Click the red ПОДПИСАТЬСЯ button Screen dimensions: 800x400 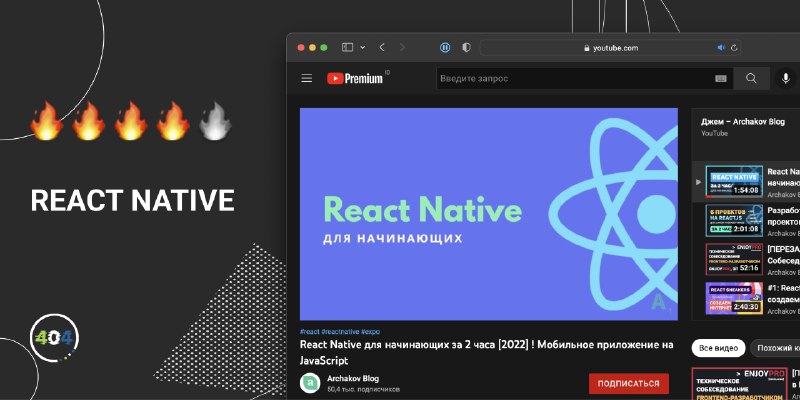[x=629, y=384]
